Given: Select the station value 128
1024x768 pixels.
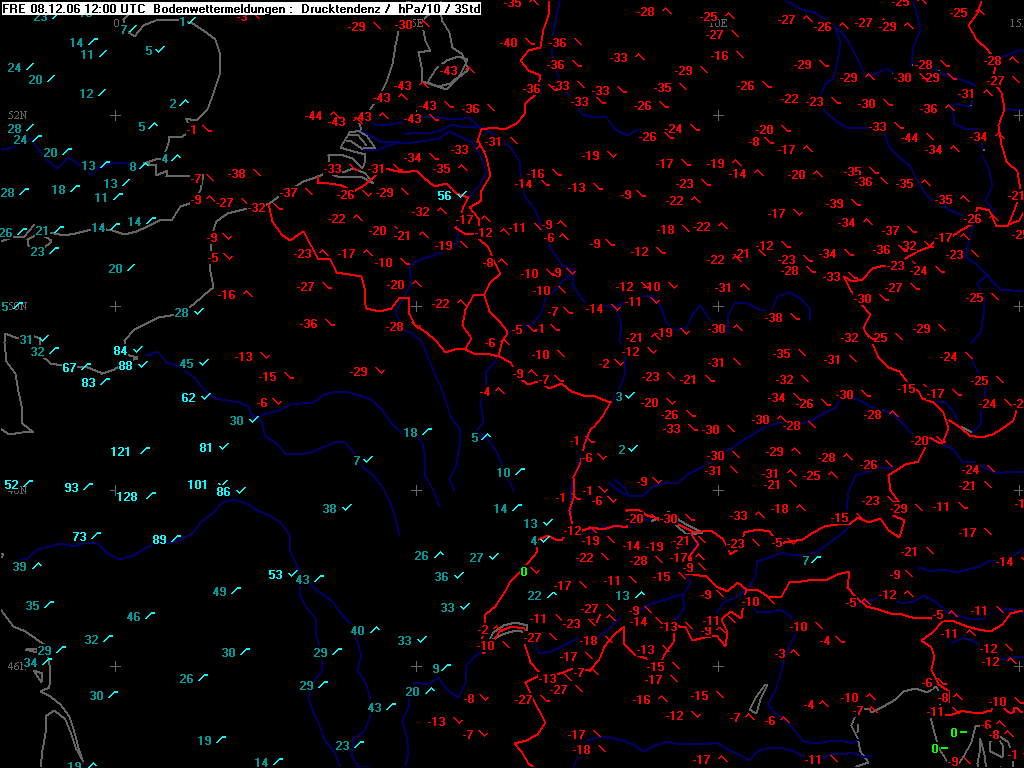Looking at the screenshot, I should point(127,497).
